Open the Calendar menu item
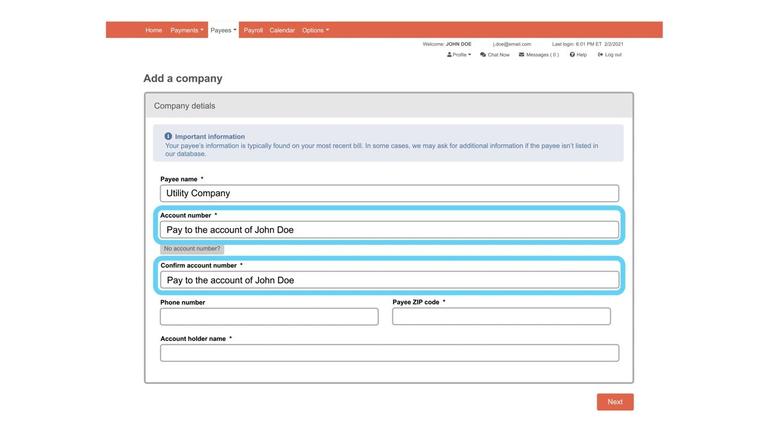 pos(282,30)
